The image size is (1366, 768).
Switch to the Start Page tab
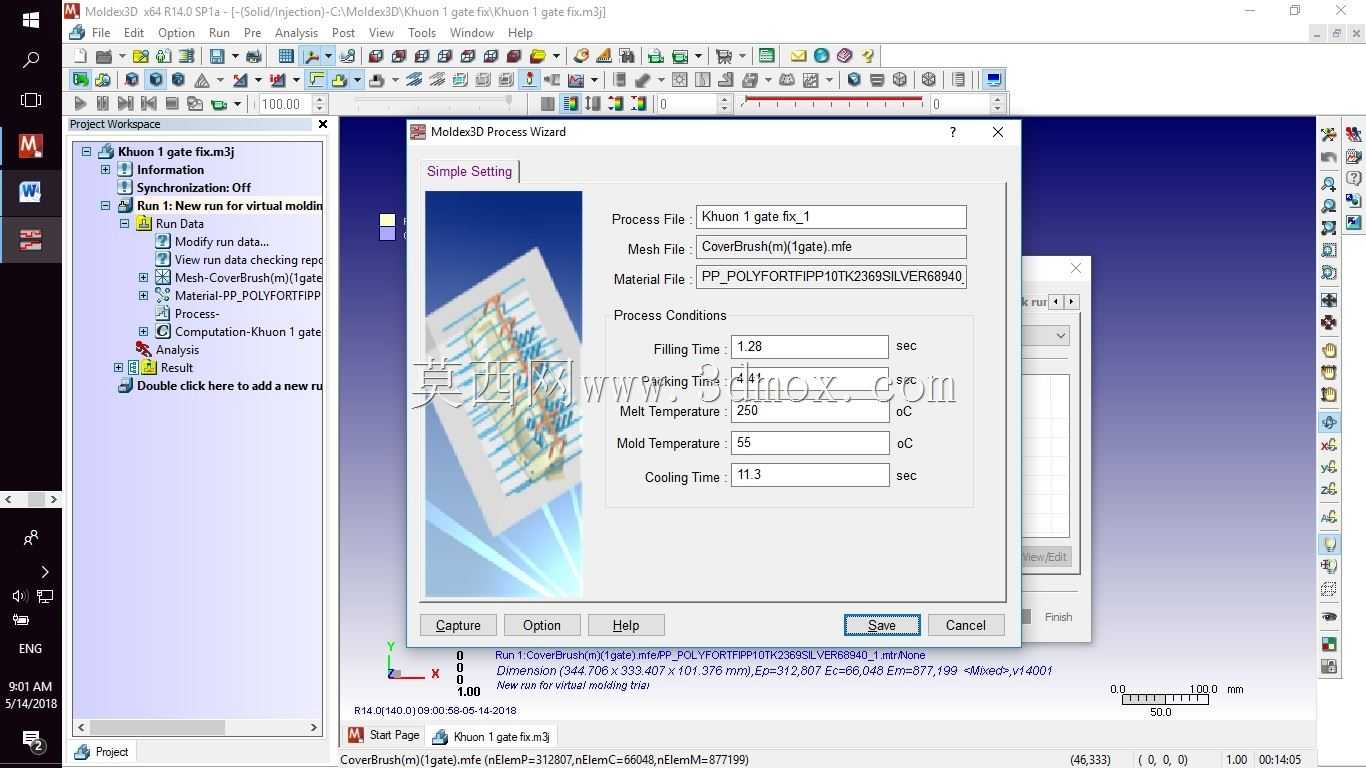tap(385, 735)
